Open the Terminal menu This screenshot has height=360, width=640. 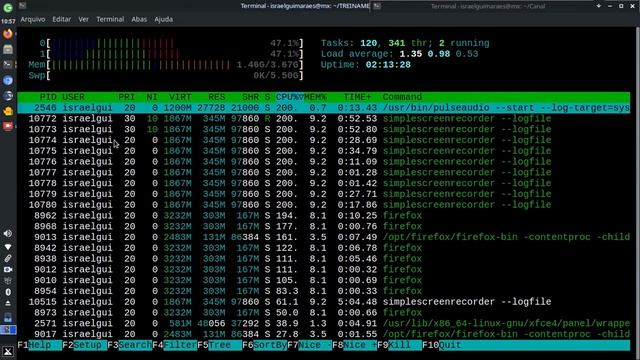(110, 19)
